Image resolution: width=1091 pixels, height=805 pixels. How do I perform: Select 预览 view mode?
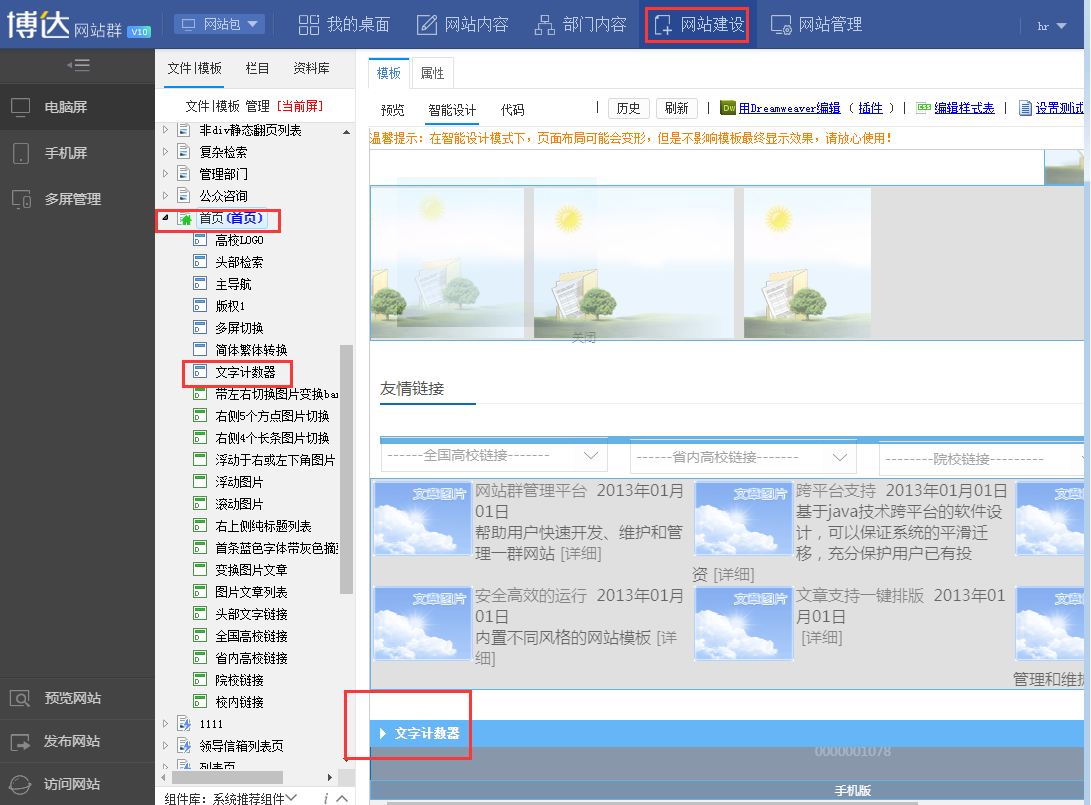point(392,110)
